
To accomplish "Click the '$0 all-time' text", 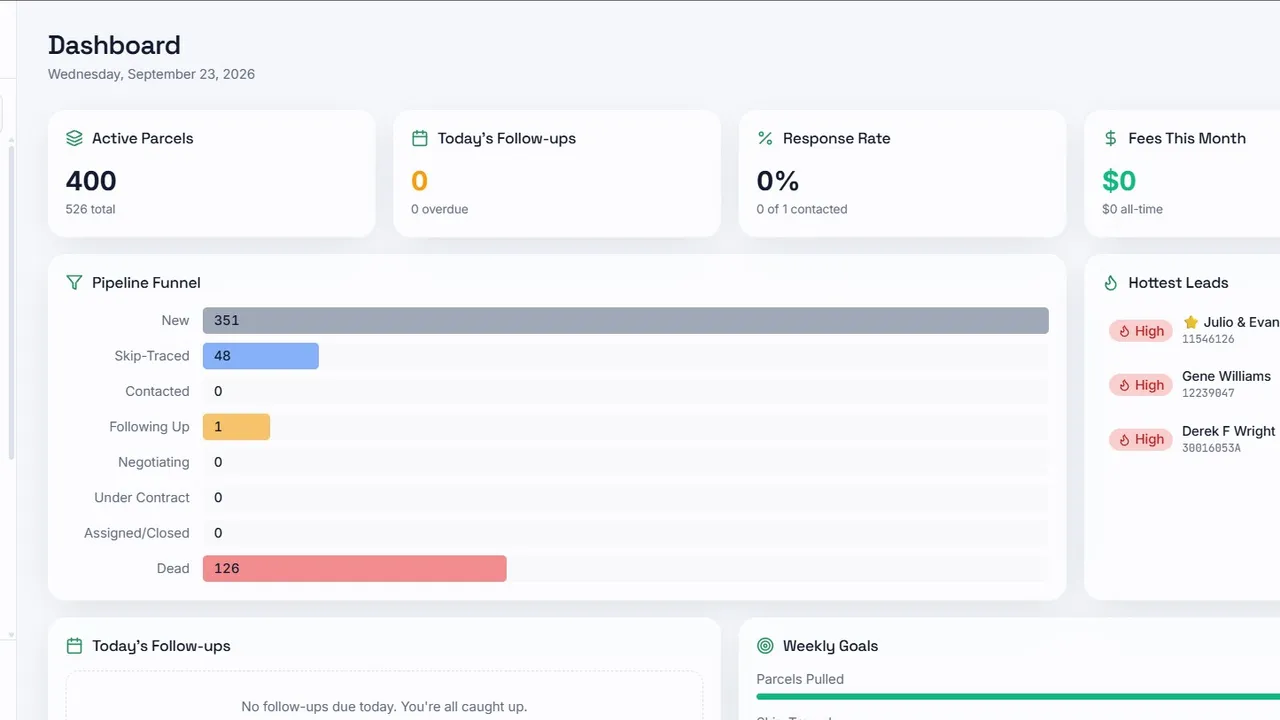I will coord(1132,210).
